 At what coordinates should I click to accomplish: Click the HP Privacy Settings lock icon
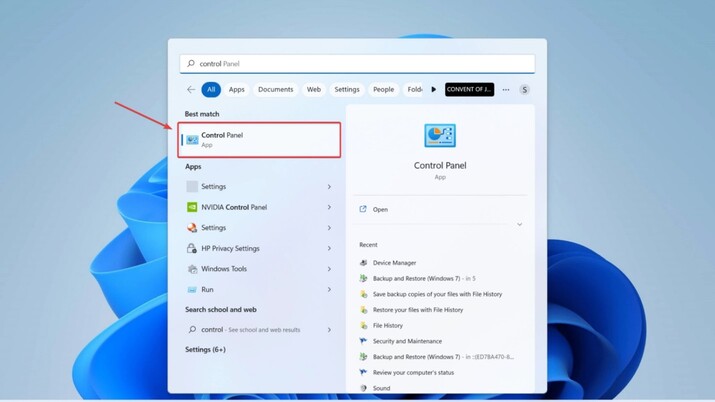(x=192, y=248)
